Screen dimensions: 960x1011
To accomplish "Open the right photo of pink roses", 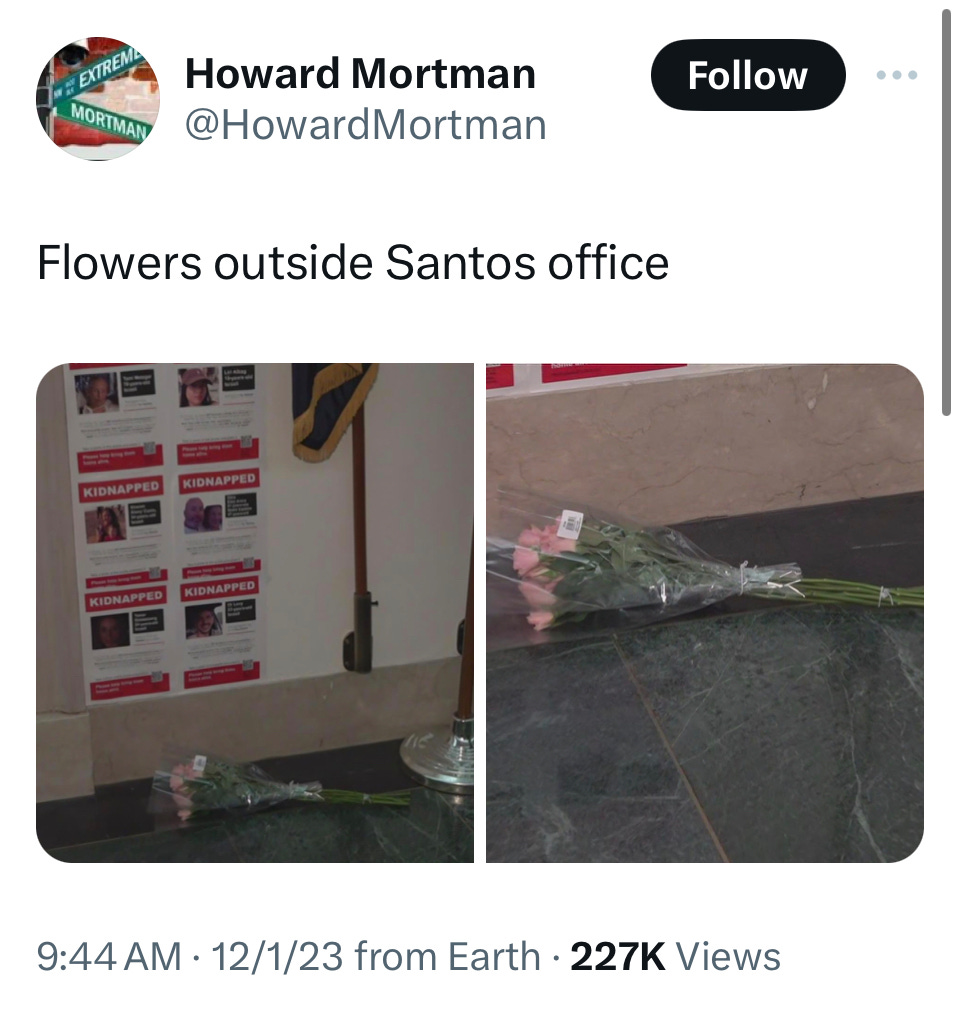I will pos(705,613).
